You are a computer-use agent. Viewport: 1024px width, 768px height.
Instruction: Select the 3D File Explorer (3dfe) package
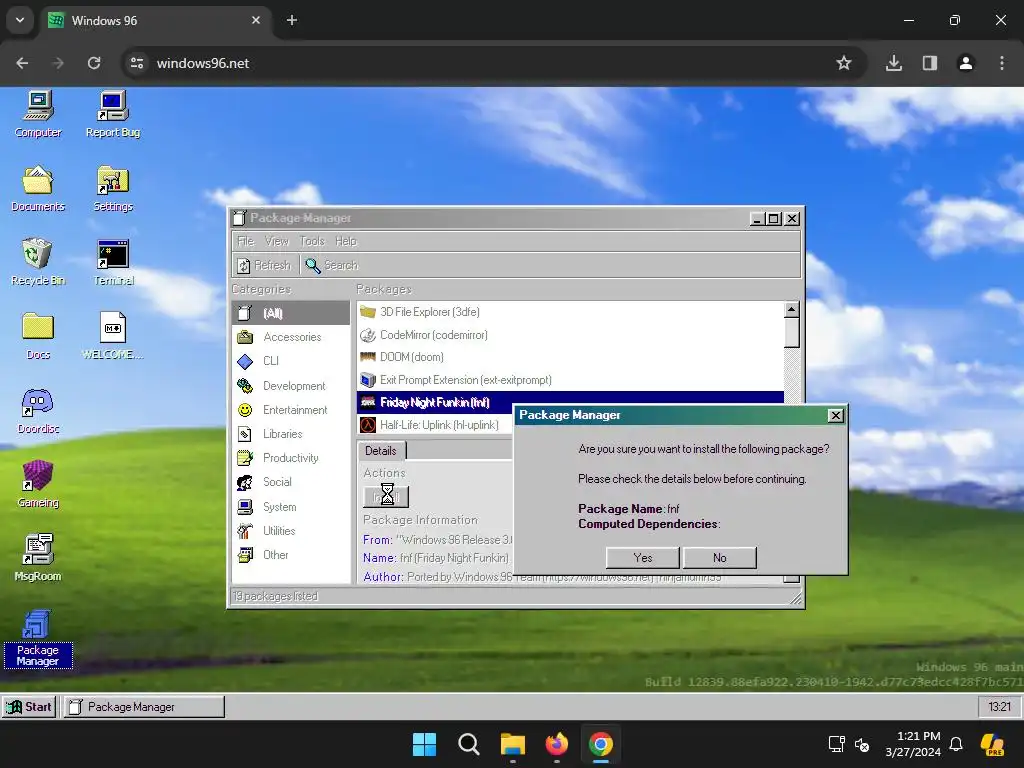tap(570, 312)
